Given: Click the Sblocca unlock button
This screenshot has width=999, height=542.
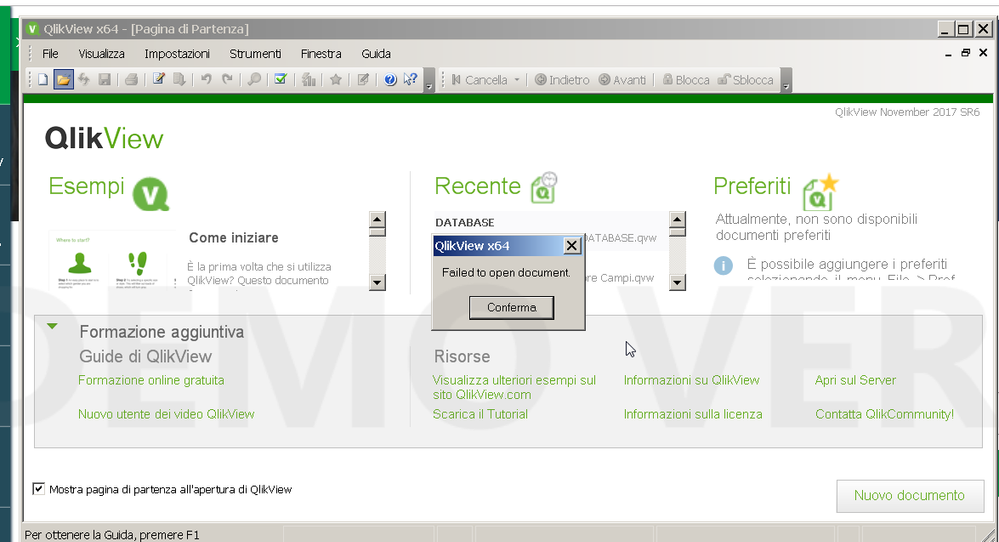Looking at the screenshot, I should [745, 80].
